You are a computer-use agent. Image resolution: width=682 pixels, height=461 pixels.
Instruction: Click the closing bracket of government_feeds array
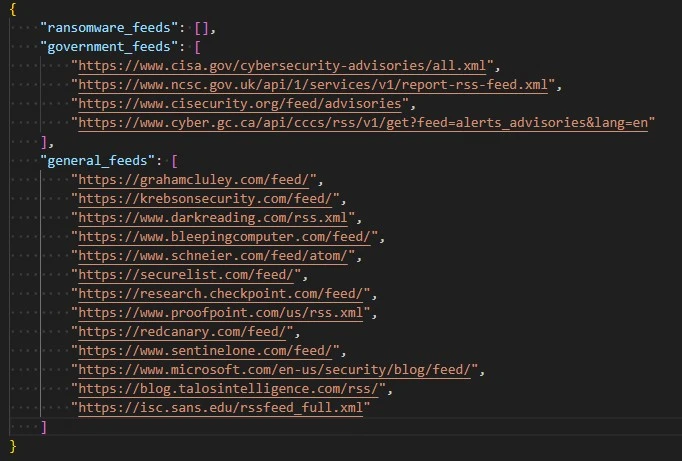[x=43, y=142]
